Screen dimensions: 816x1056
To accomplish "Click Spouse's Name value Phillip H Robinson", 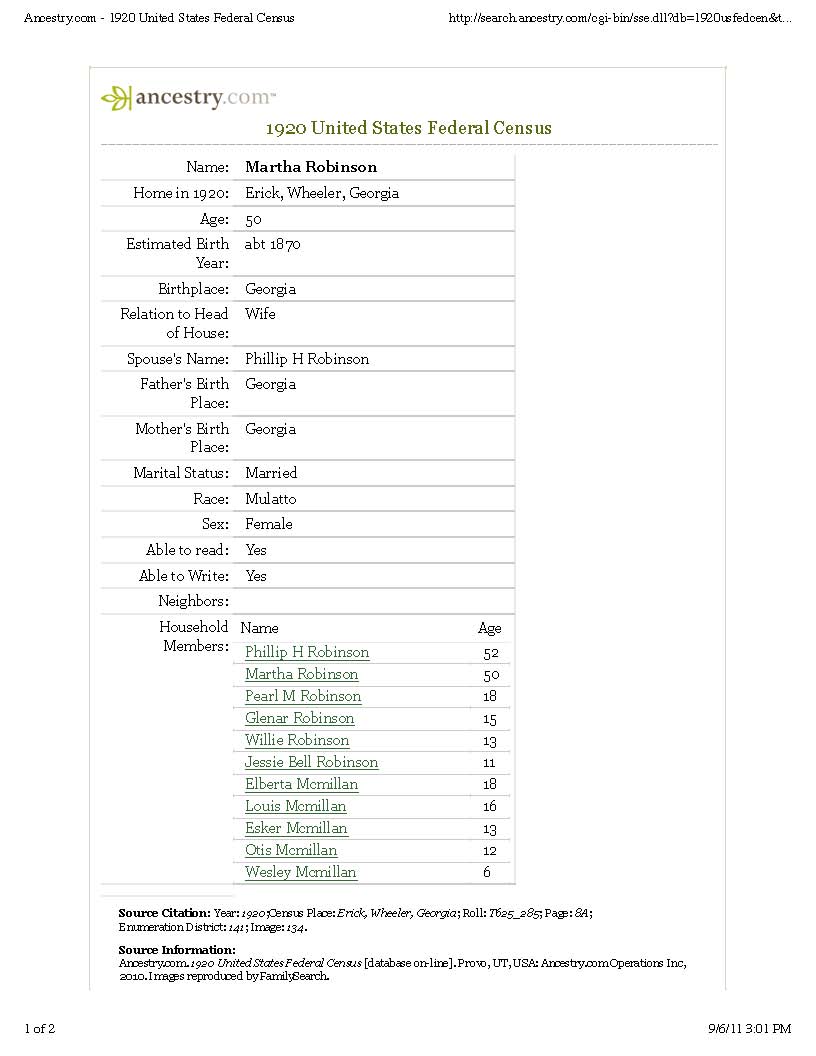I will pyautogui.click(x=307, y=359).
